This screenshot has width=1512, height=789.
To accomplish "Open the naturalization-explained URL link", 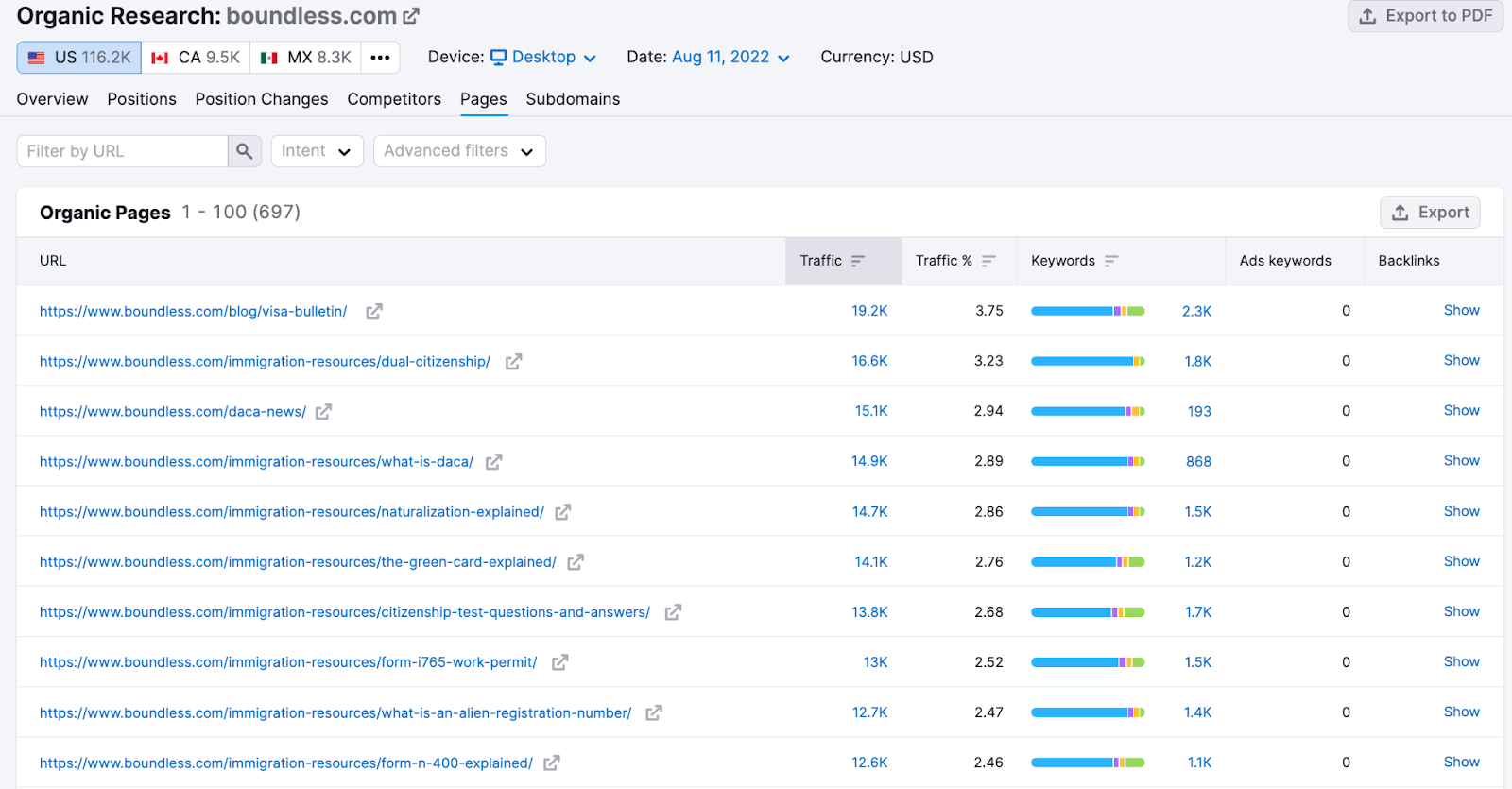I will tap(292, 512).
